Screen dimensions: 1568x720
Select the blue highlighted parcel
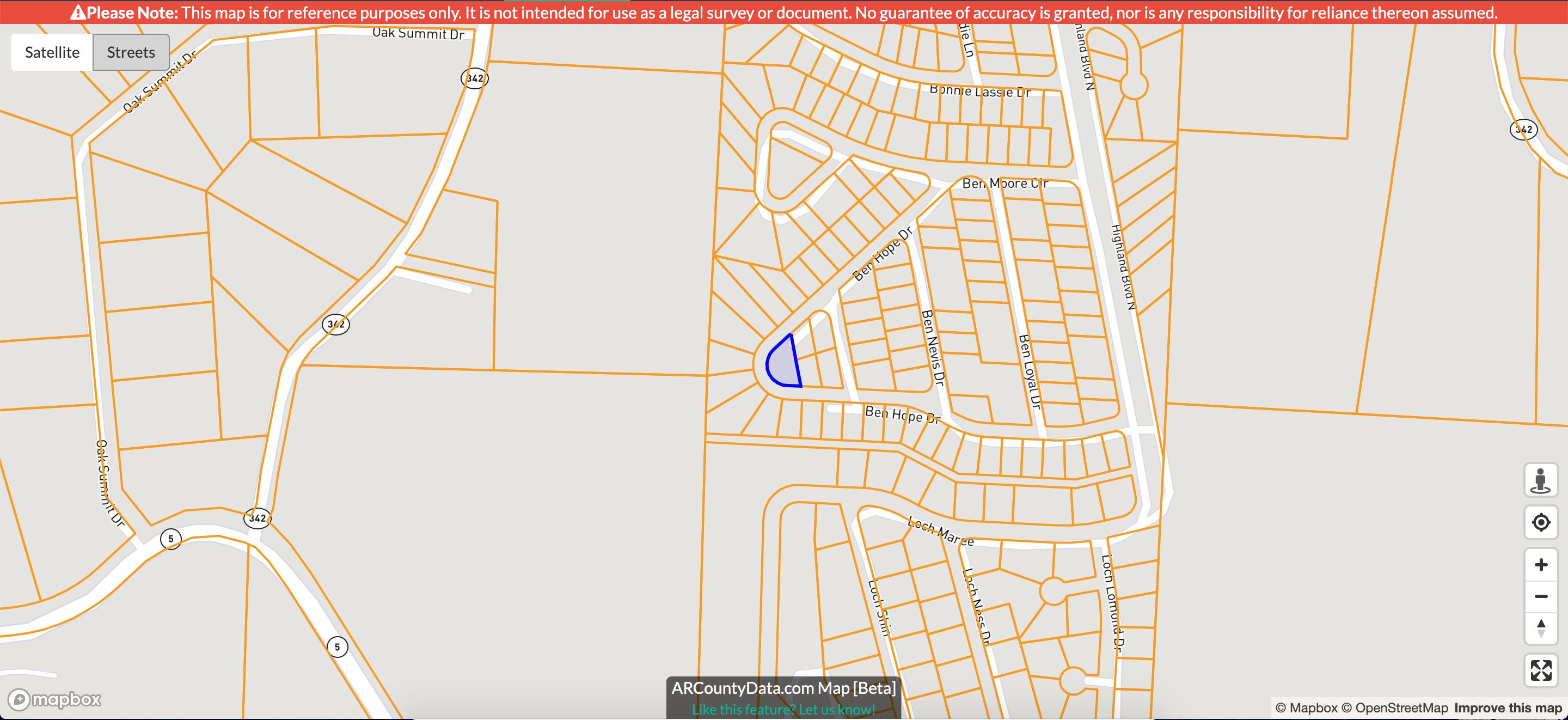pyautogui.click(x=783, y=367)
